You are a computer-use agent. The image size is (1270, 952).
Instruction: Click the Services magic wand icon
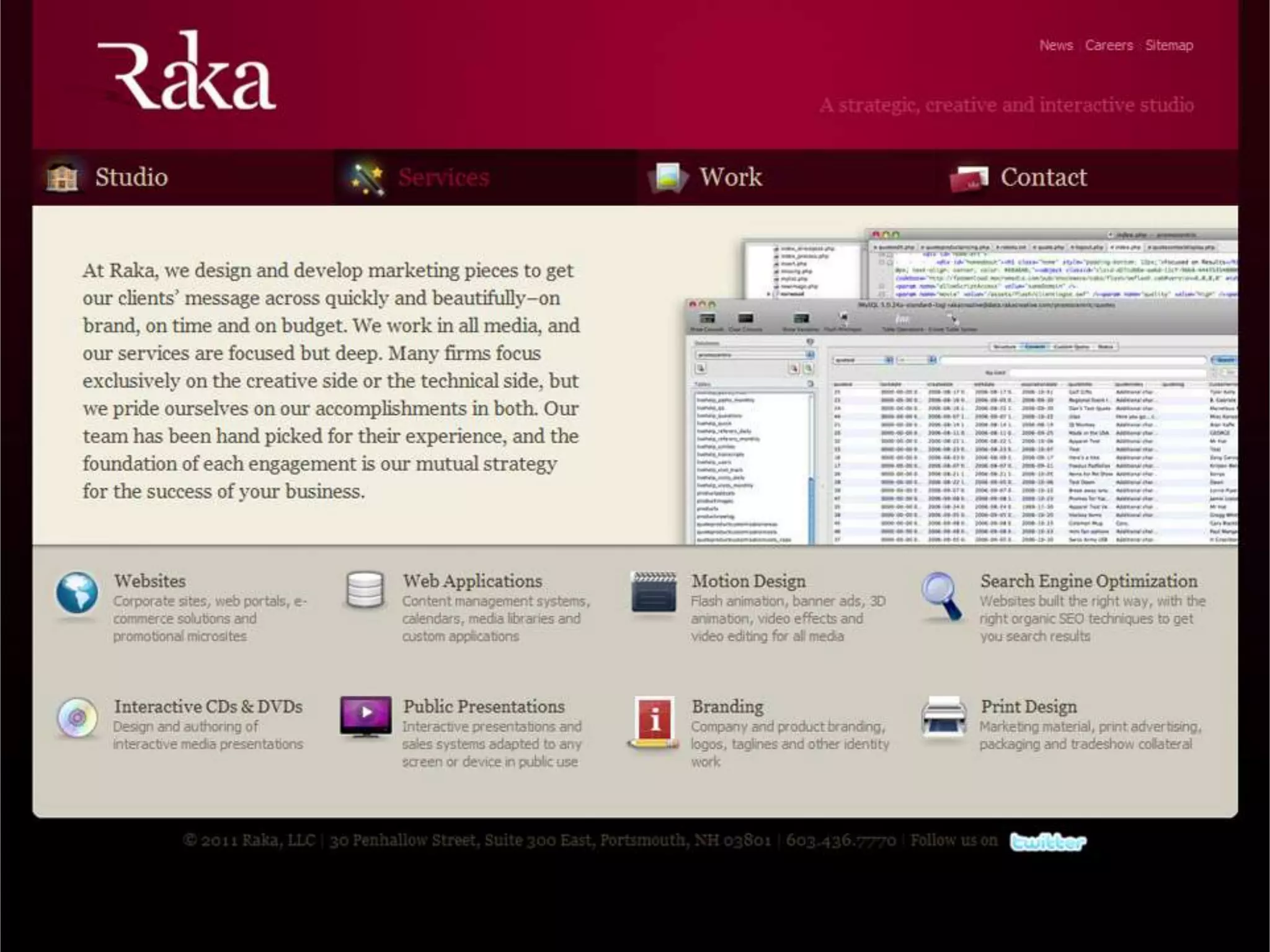click(366, 178)
